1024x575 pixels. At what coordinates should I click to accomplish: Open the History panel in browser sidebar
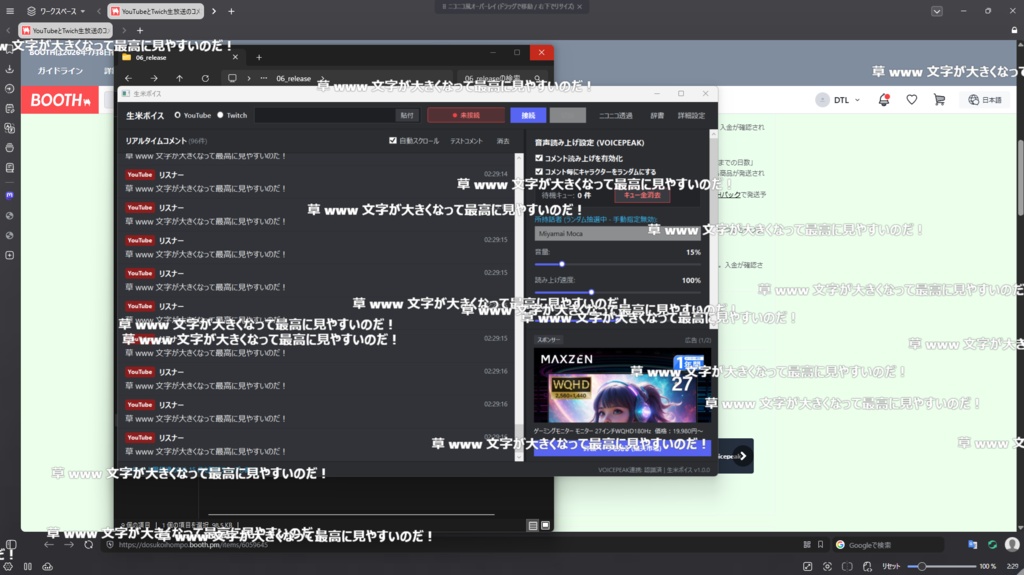coord(10,89)
